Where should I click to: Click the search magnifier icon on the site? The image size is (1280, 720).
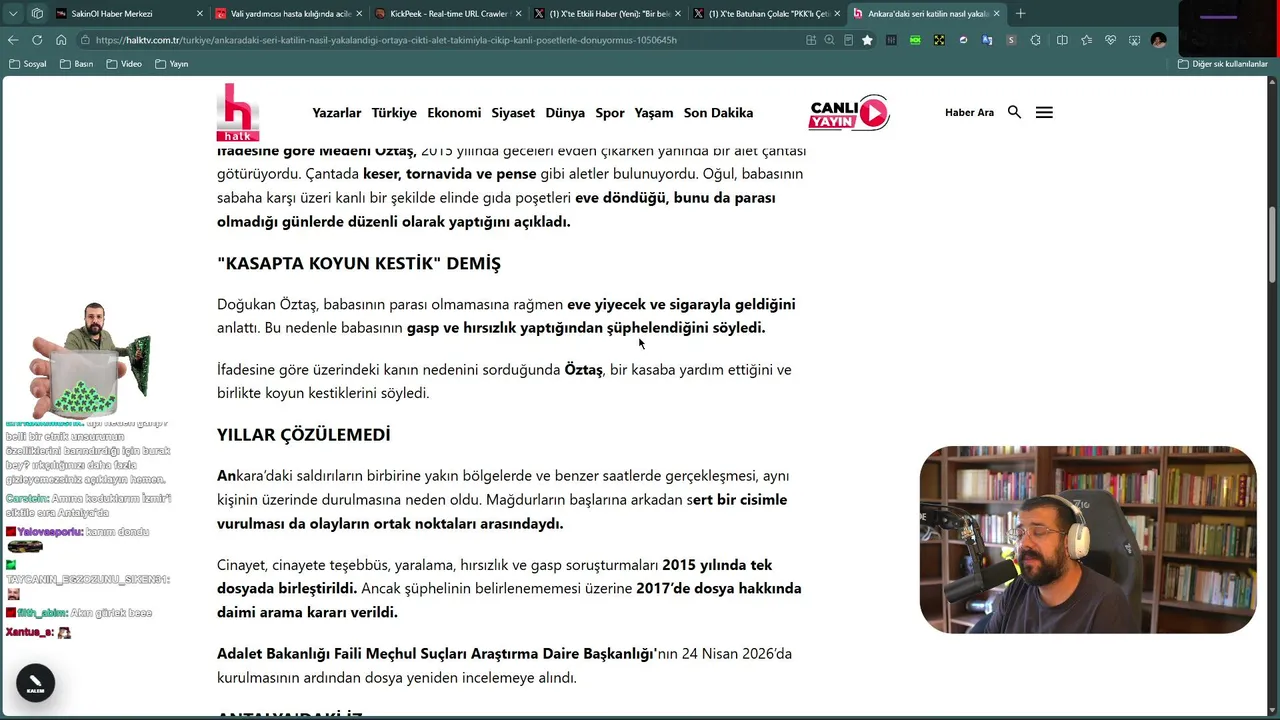click(x=1014, y=113)
